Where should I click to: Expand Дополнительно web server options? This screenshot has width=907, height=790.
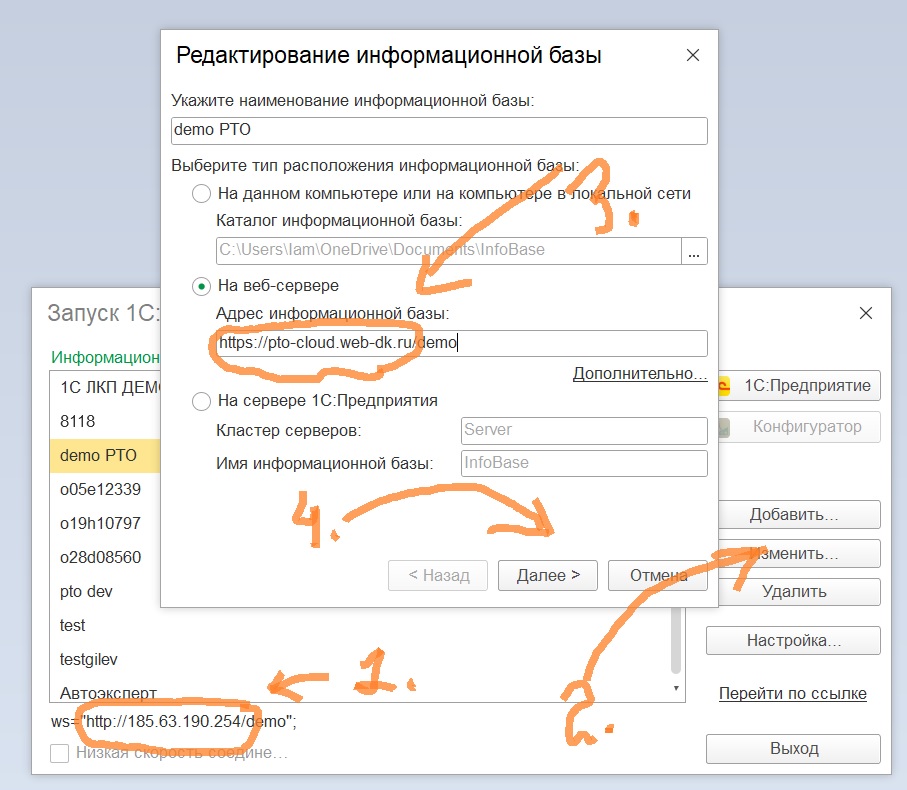pyautogui.click(x=640, y=374)
